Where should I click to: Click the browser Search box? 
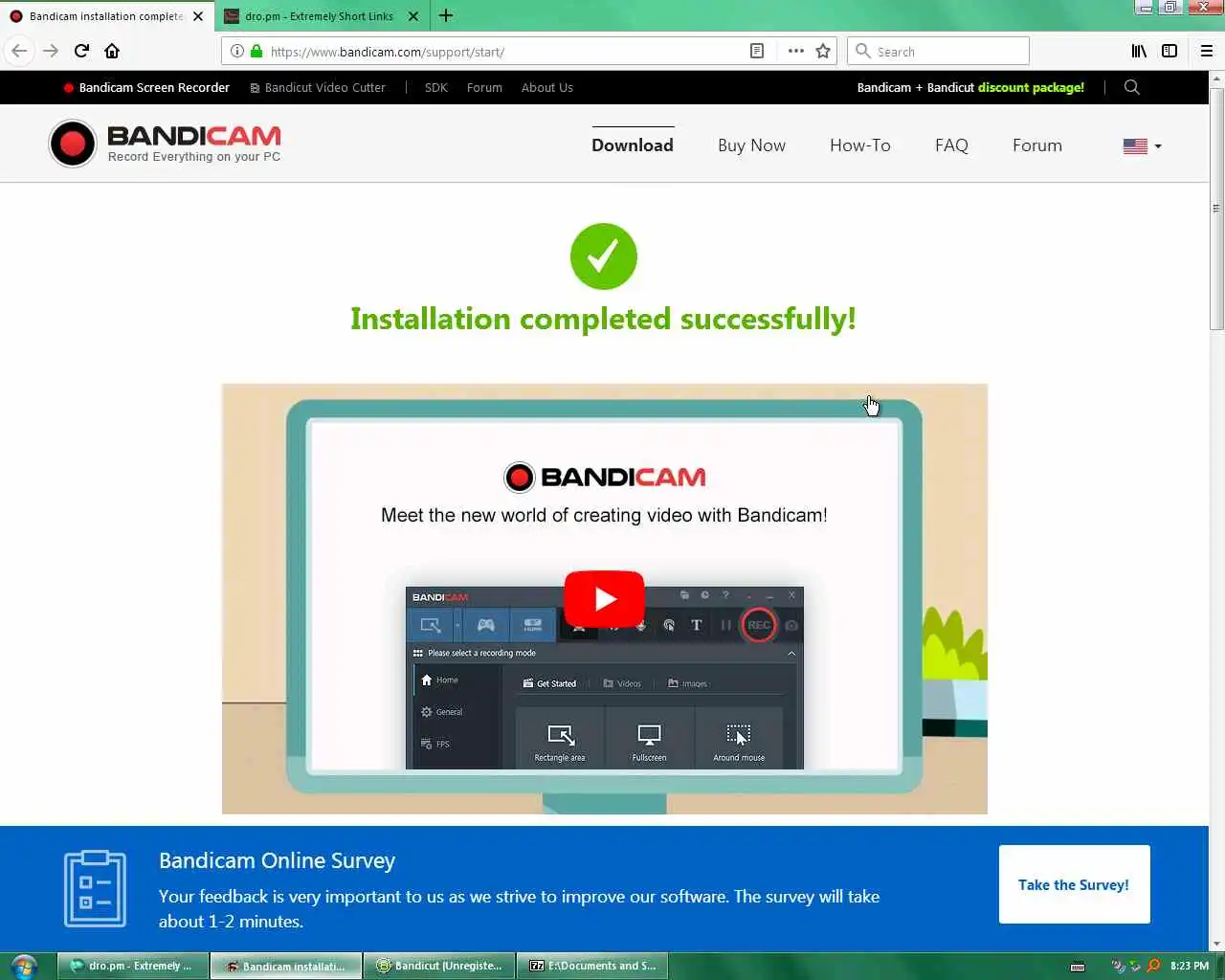pyautogui.click(x=938, y=52)
